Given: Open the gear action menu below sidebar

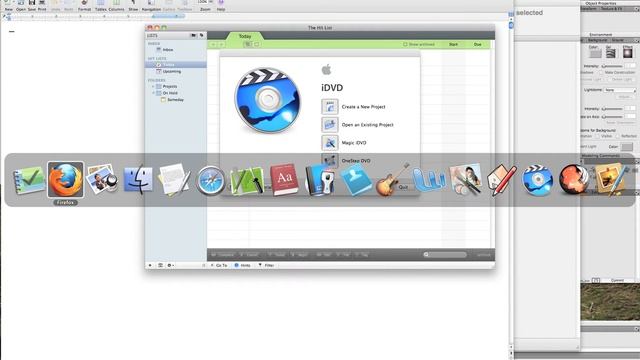Looking at the screenshot, I should click(170, 265).
